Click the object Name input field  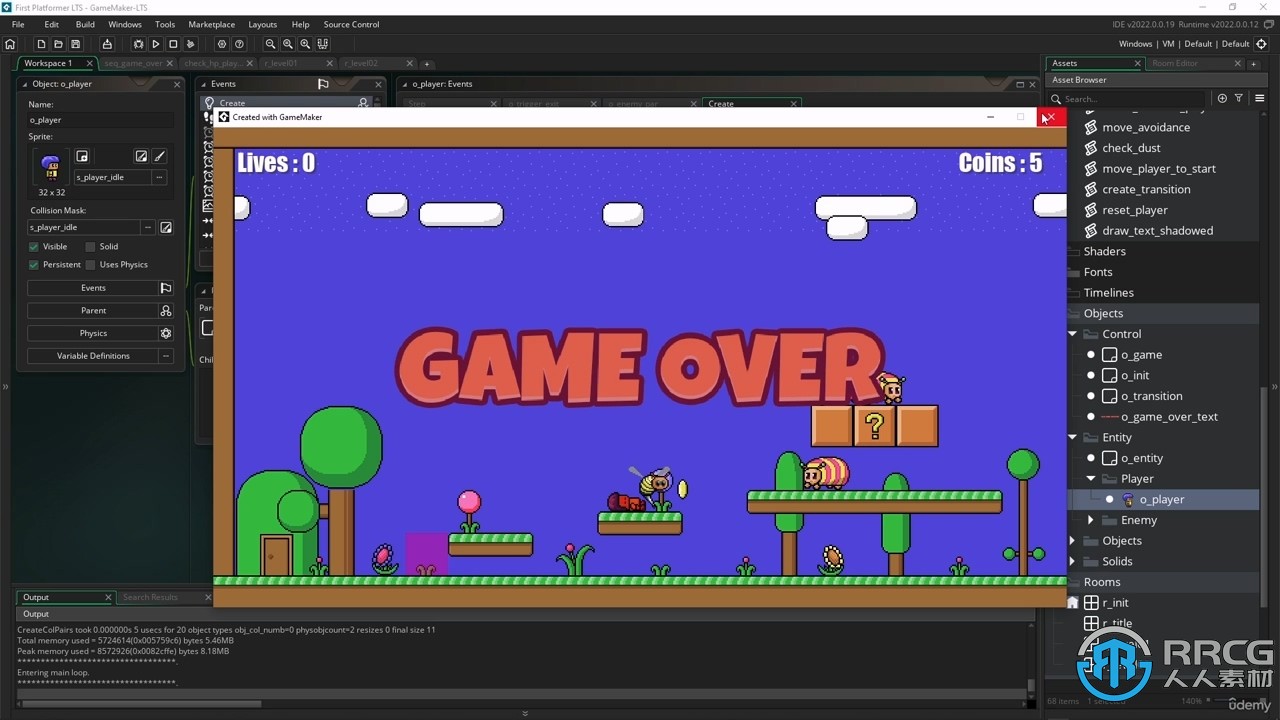[100, 120]
